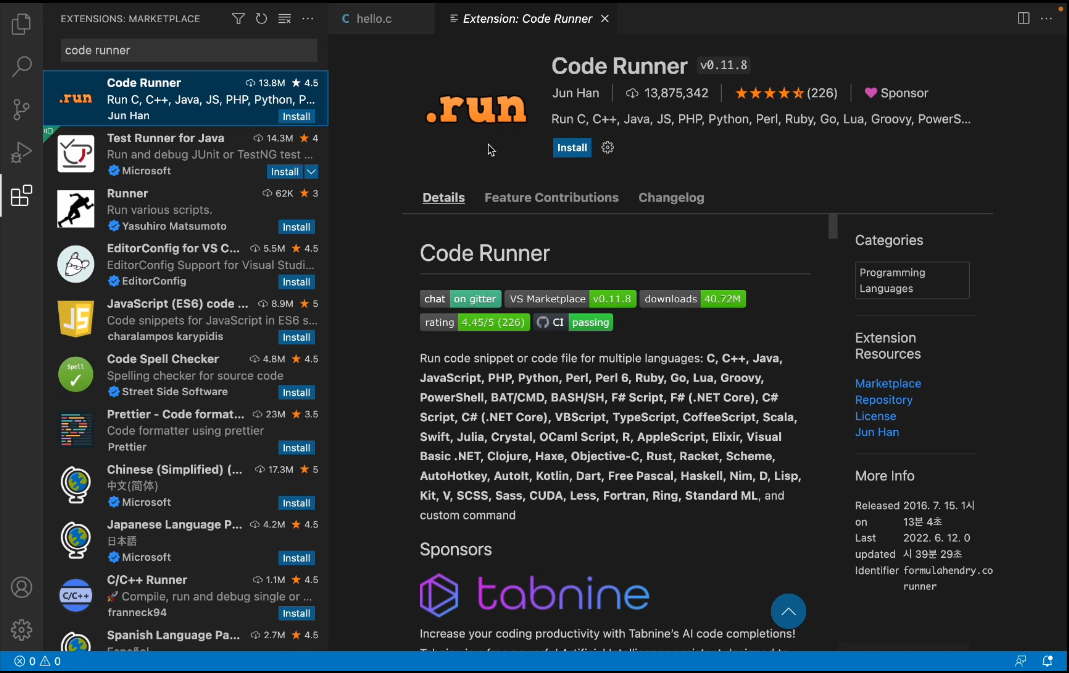Open the Accounts icon in activity bar

tap(21, 587)
